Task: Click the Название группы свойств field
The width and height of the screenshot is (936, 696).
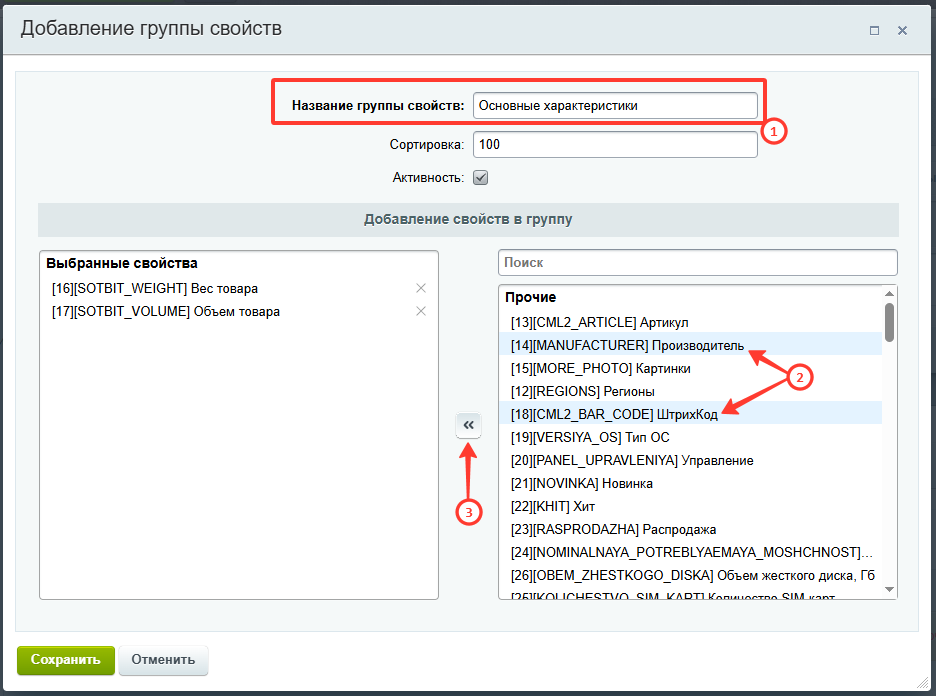Action: point(615,106)
